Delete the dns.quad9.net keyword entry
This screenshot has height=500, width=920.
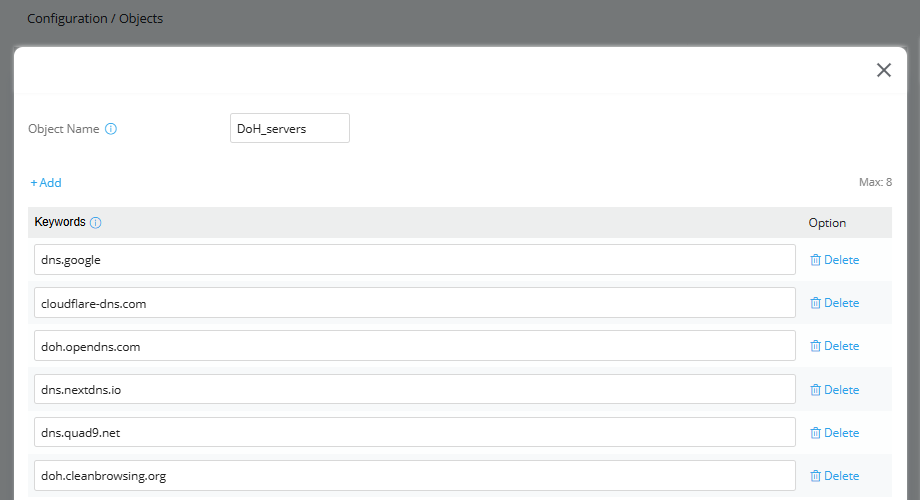[834, 433]
